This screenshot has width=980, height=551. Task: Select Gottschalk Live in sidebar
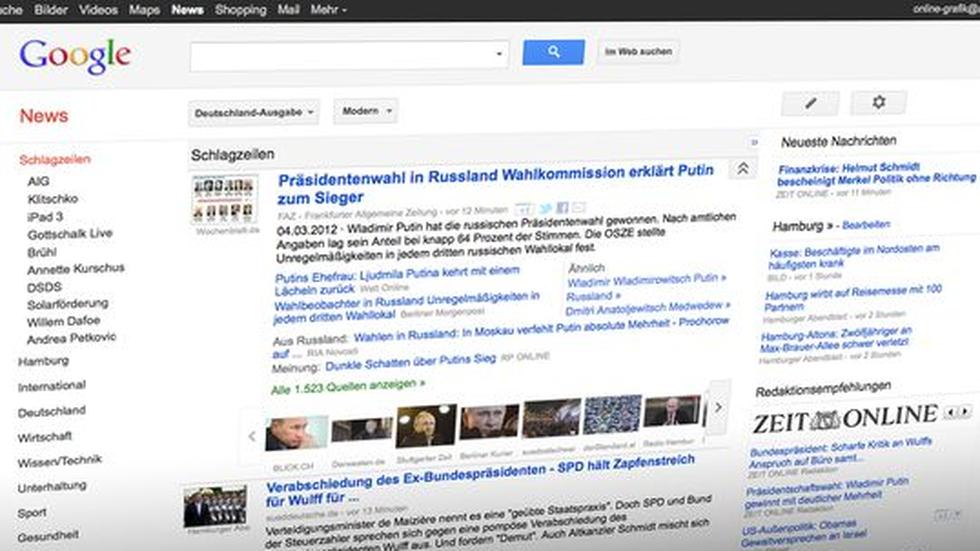(x=70, y=234)
